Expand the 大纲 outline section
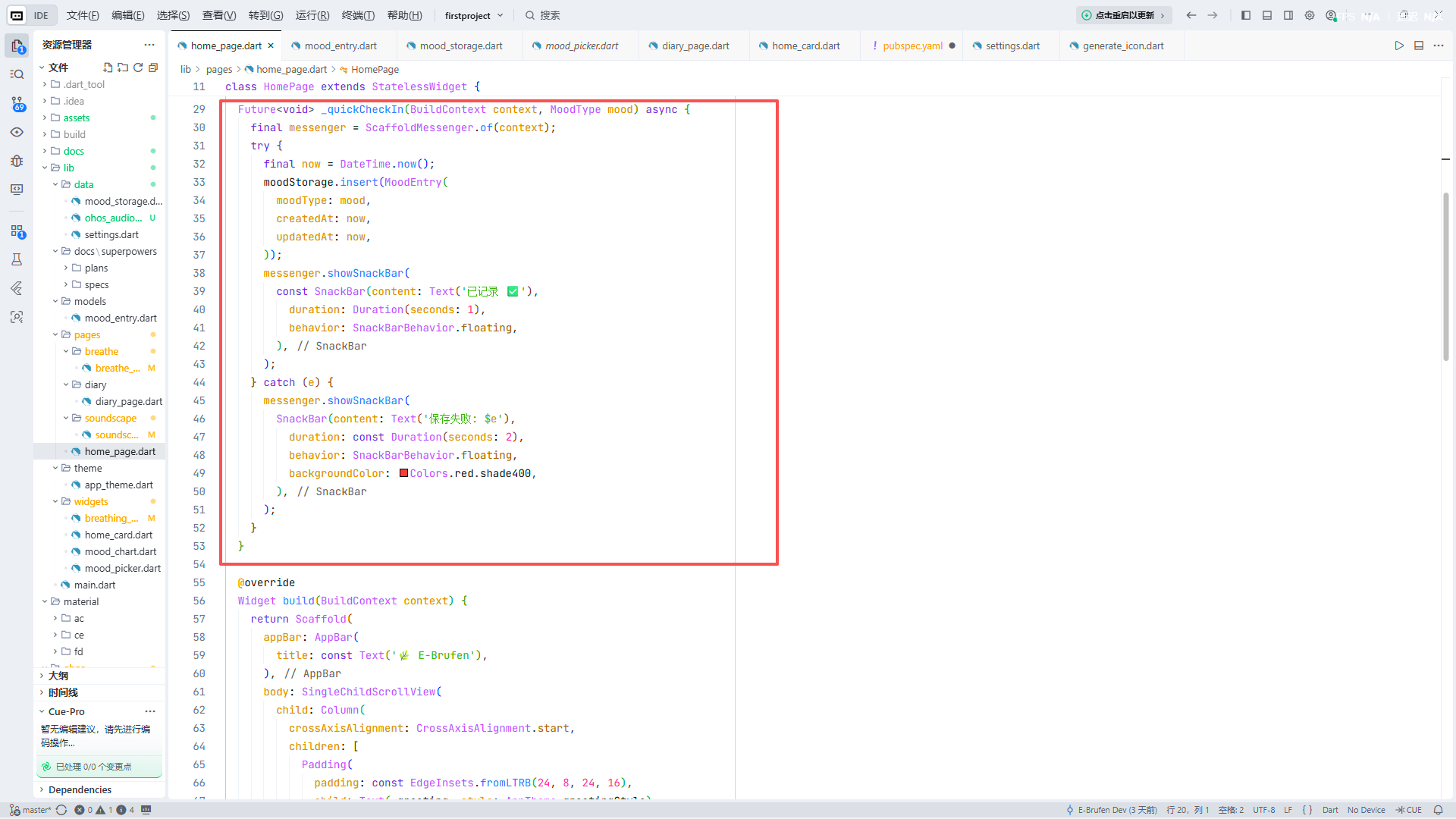 click(99, 676)
